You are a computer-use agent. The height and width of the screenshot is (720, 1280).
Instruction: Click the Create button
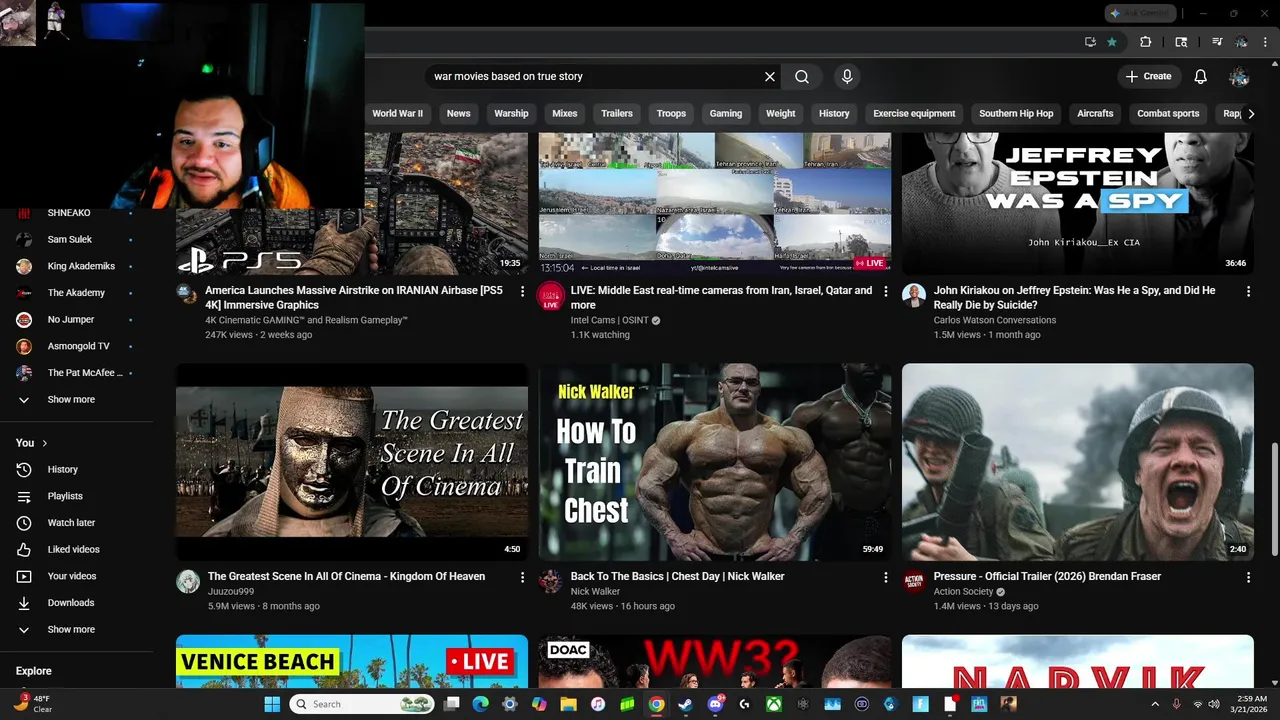tap(1148, 76)
